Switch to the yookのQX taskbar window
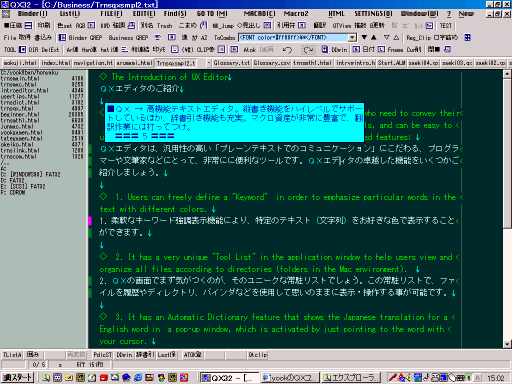The image size is (512, 384). click(290, 378)
